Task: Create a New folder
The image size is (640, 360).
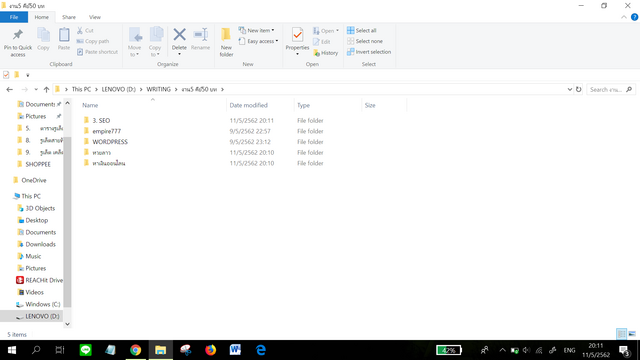Action: pos(226,42)
